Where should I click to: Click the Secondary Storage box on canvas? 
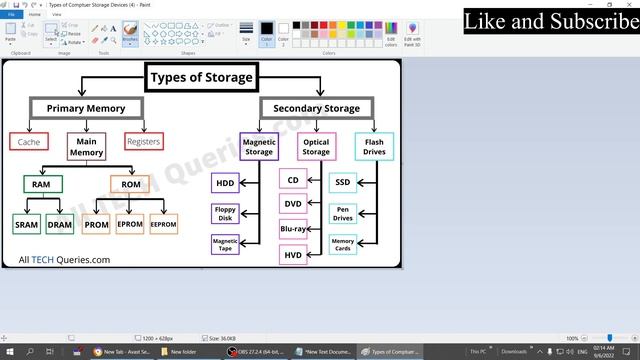[317, 108]
